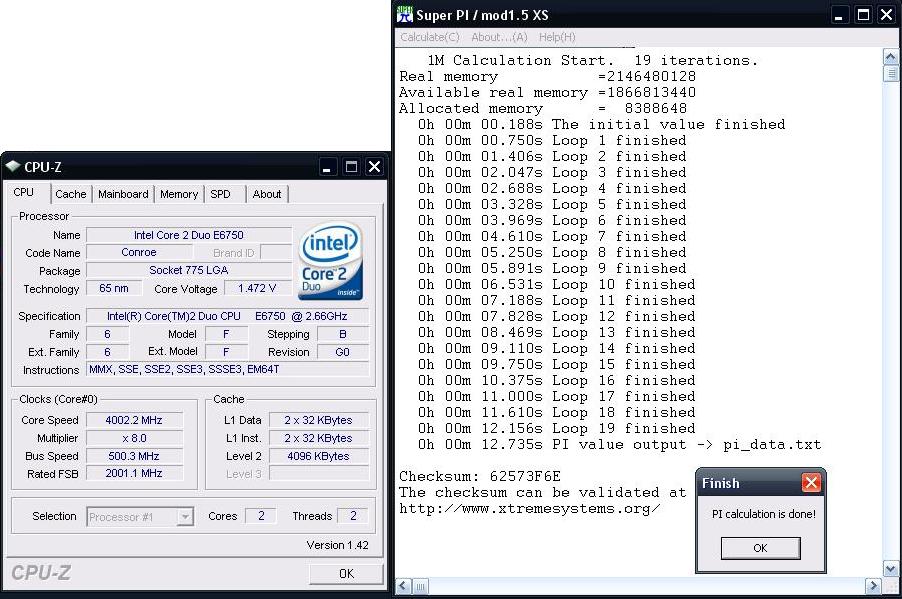Click the Code Name field Conroe
This screenshot has height=599, width=902.
pyautogui.click(x=139, y=253)
